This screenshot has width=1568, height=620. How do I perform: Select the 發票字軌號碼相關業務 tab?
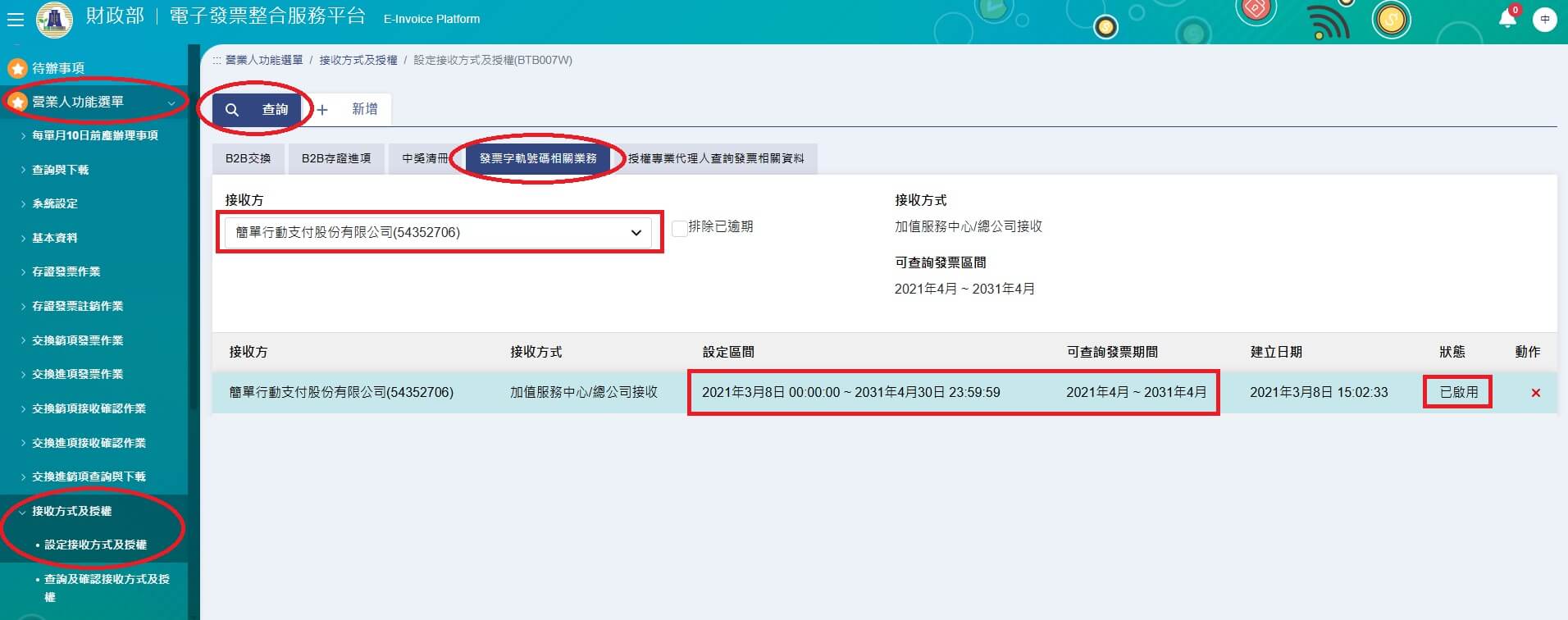[x=538, y=158]
